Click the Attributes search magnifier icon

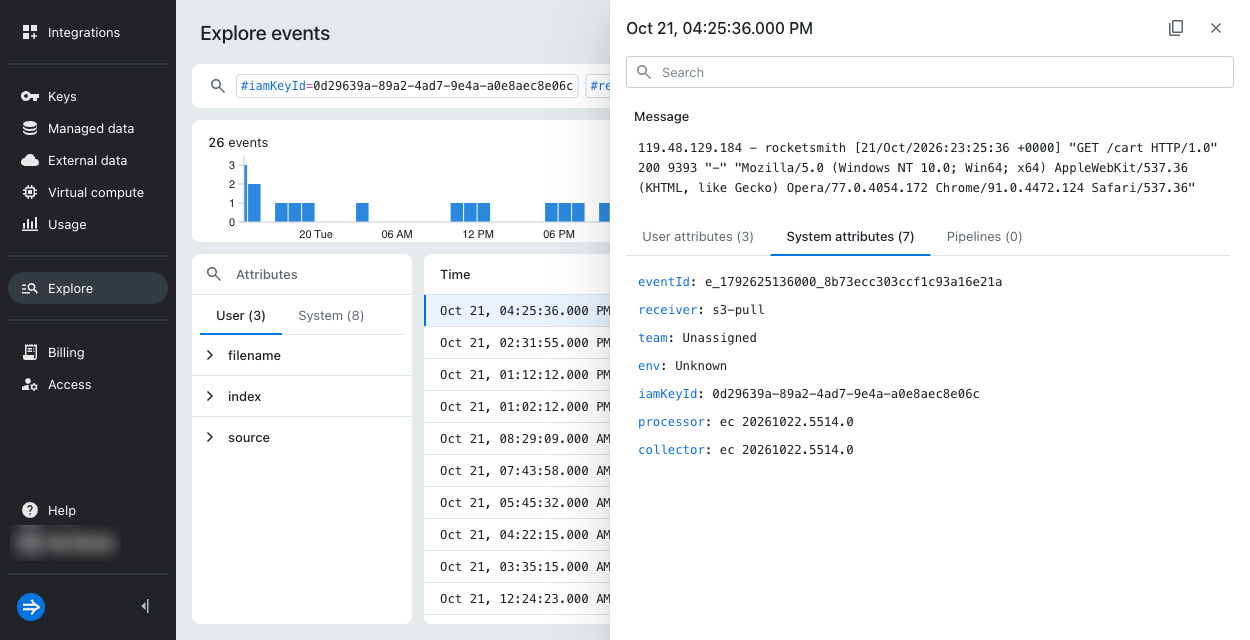(x=214, y=274)
